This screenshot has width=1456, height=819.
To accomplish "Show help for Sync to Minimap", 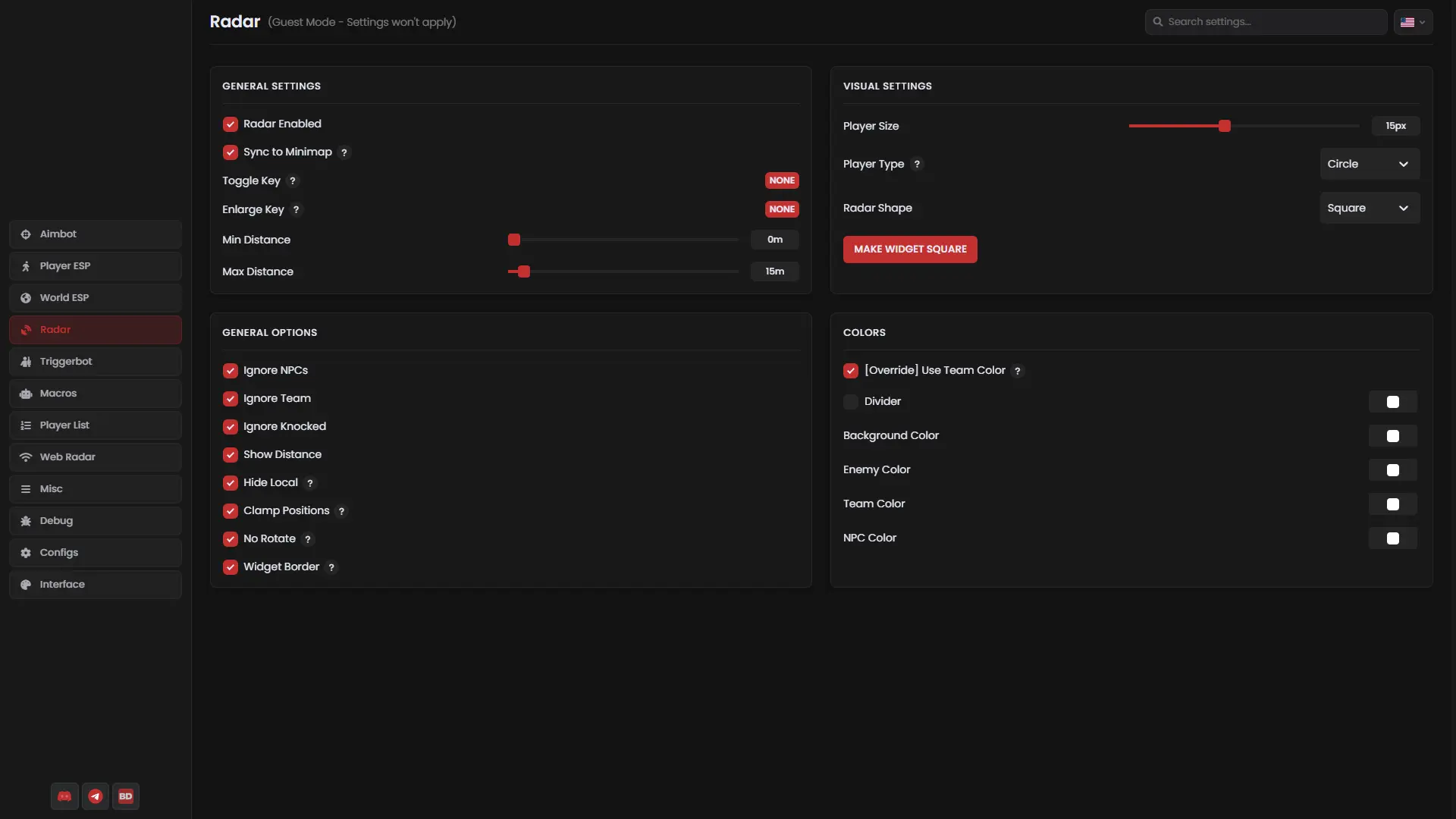I will click(x=344, y=152).
